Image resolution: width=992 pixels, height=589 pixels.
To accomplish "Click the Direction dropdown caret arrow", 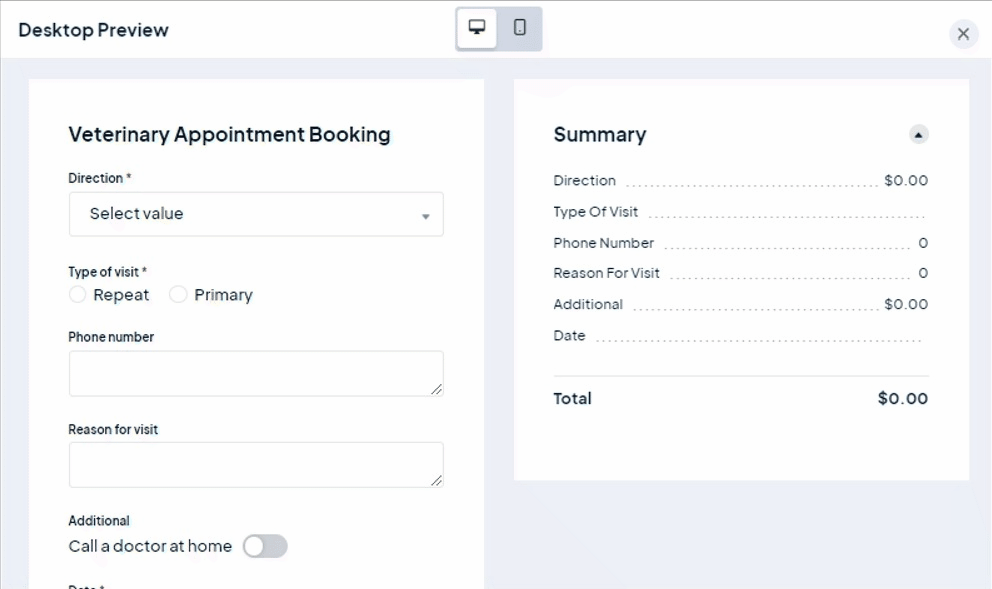I will [x=425, y=216].
